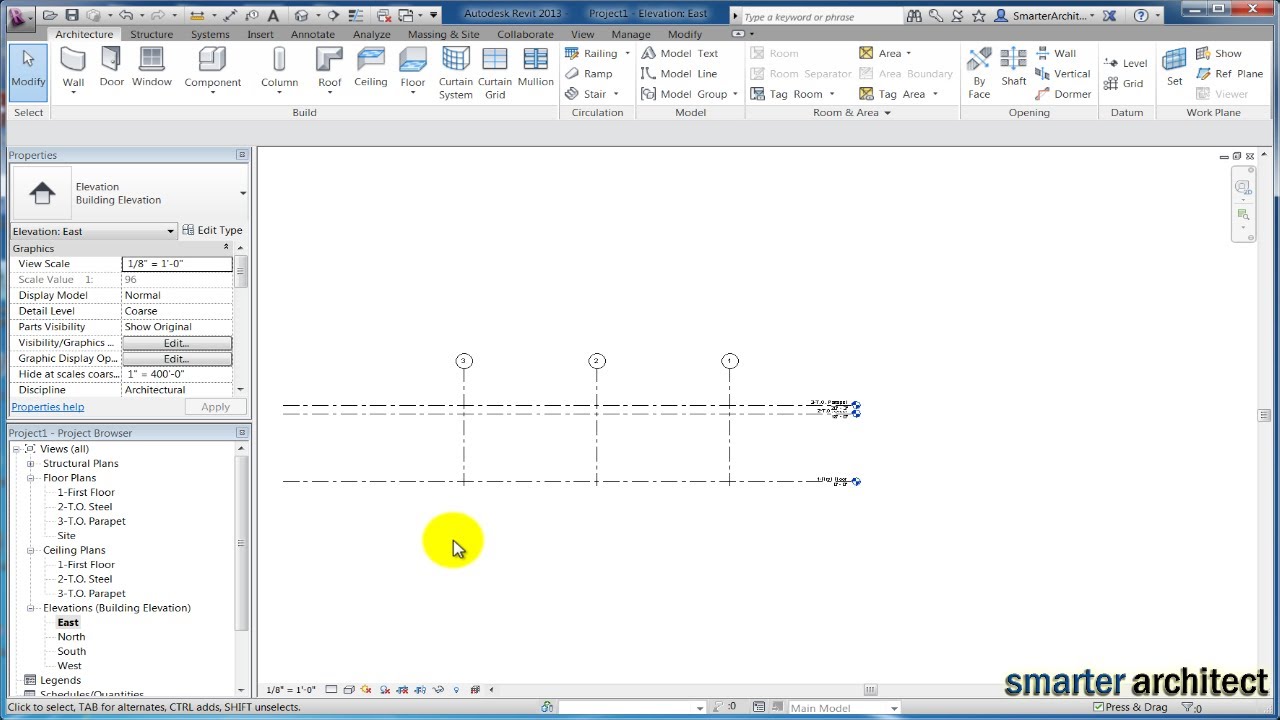The image size is (1280, 720).
Task: Expand the Model Group dropdown
Action: click(x=735, y=94)
